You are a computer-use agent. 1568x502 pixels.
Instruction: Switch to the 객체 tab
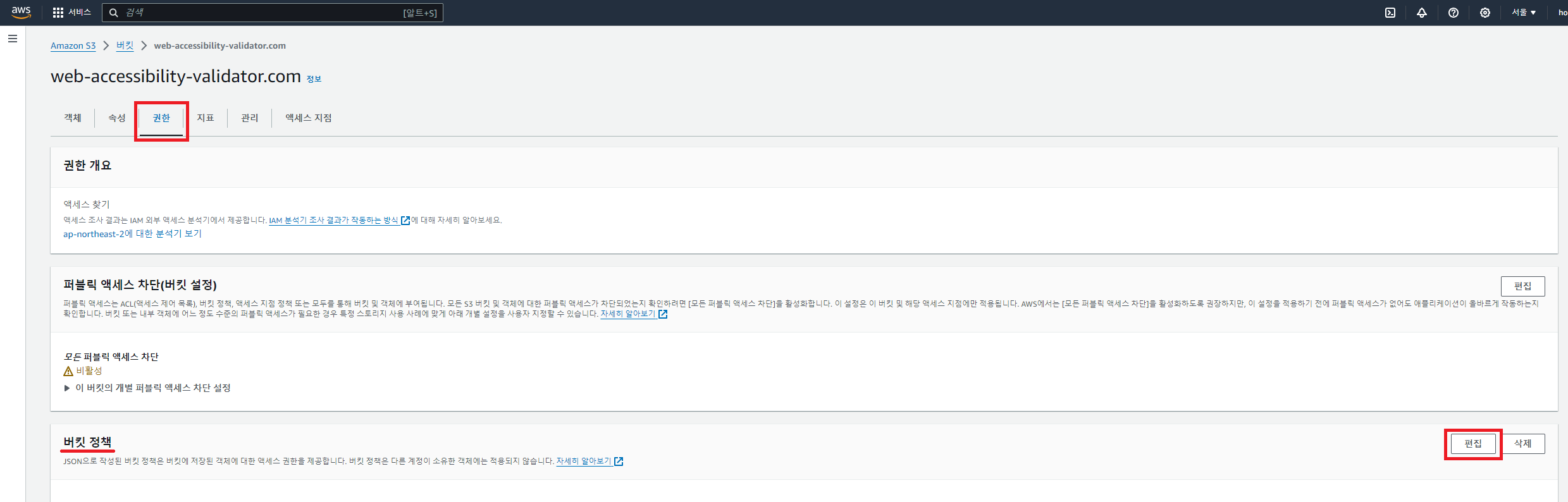point(73,118)
